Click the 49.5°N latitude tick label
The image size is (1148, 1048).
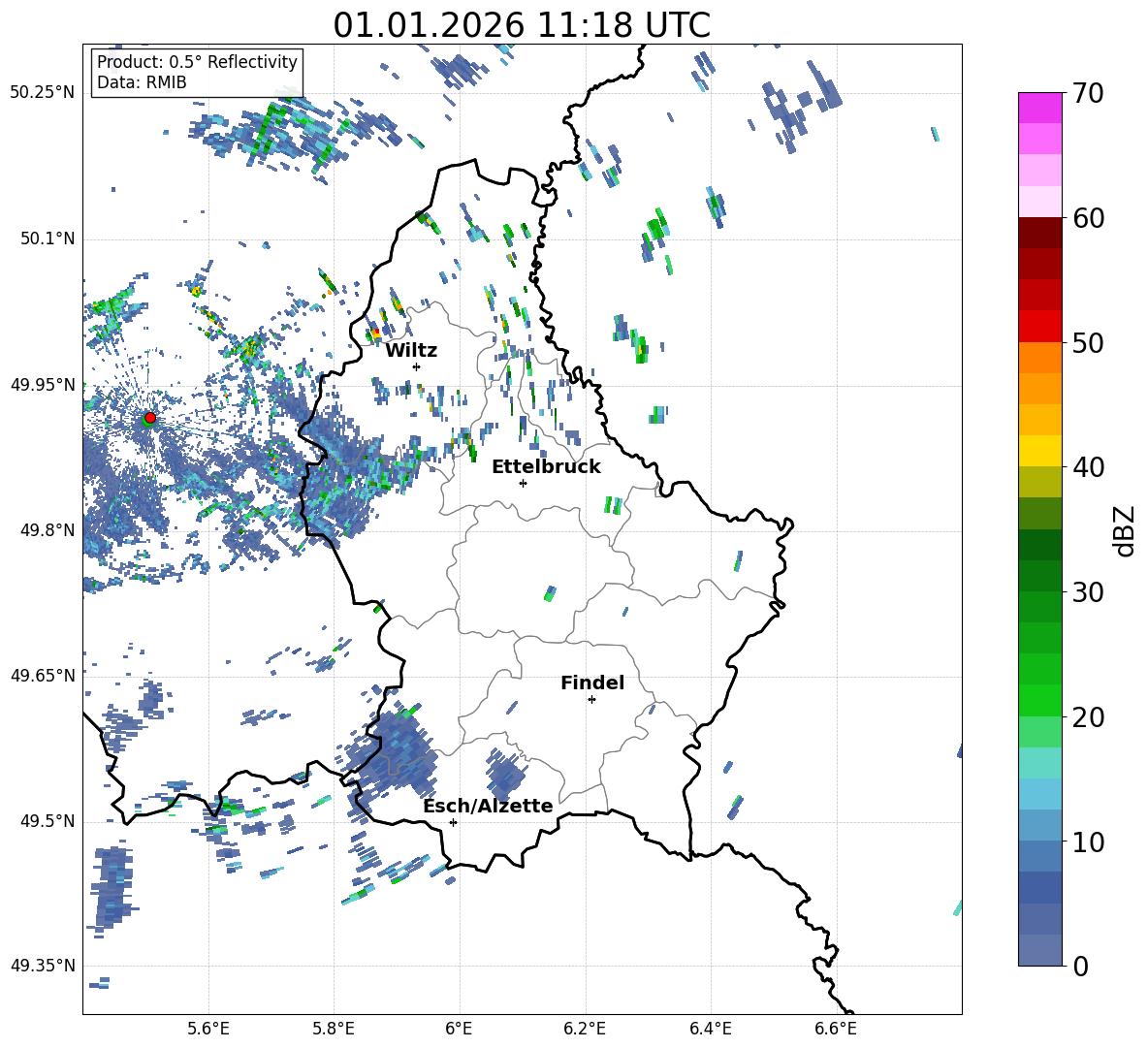click(x=47, y=821)
